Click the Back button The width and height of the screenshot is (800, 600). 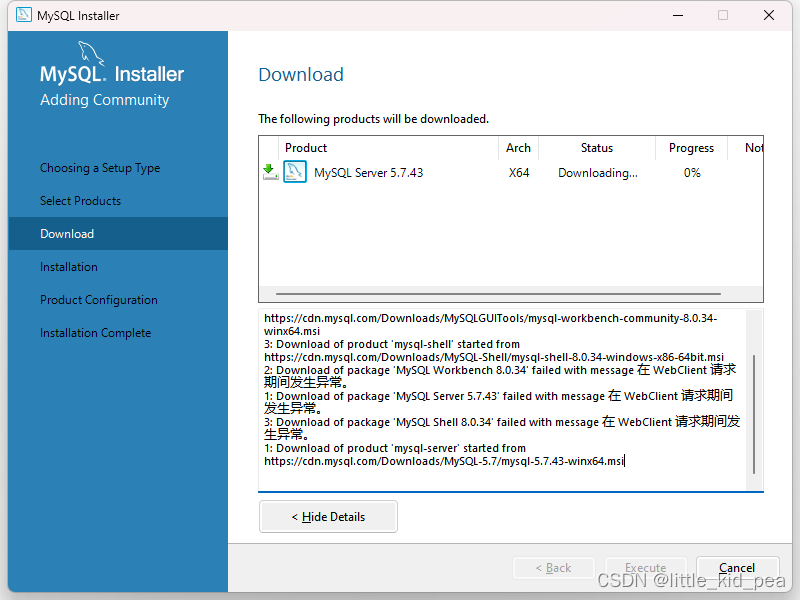click(x=554, y=568)
